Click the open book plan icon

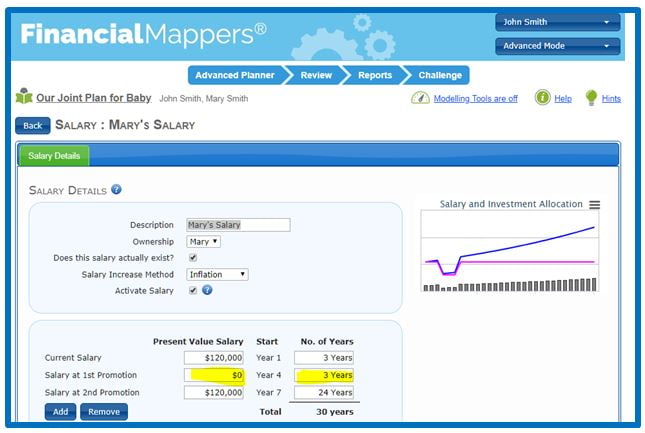[24, 98]
